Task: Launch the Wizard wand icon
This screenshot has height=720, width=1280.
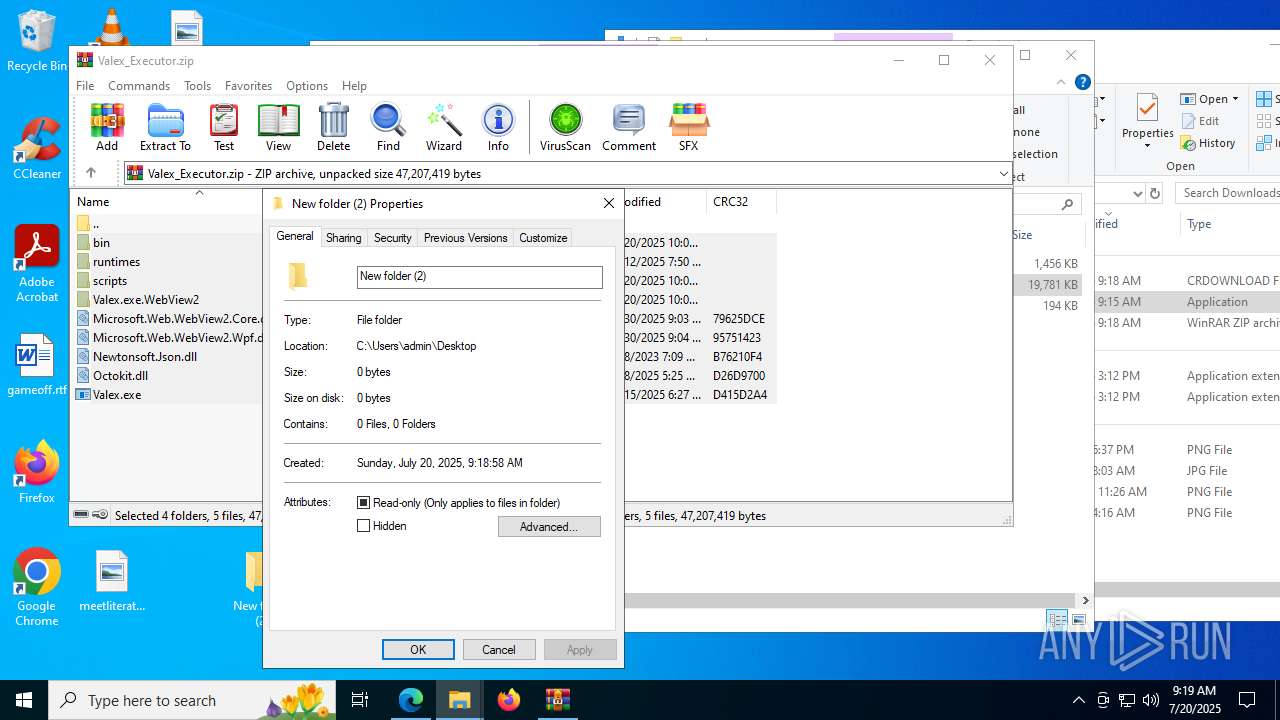Action: 444,127
